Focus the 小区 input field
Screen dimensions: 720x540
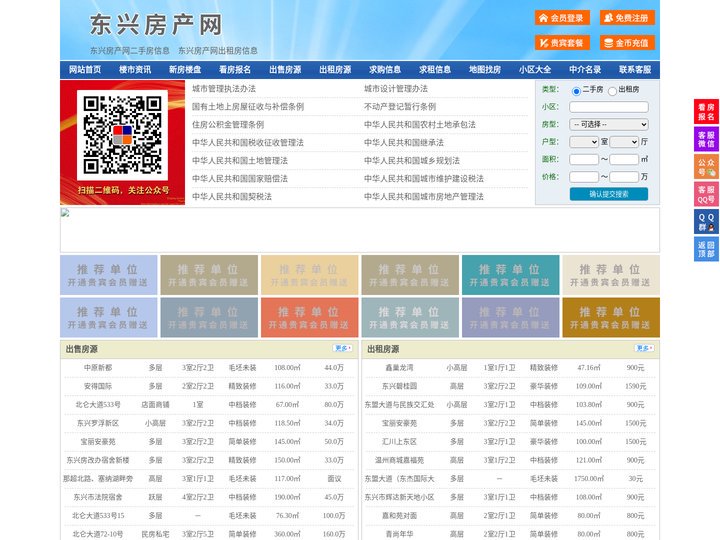point(609,107)
